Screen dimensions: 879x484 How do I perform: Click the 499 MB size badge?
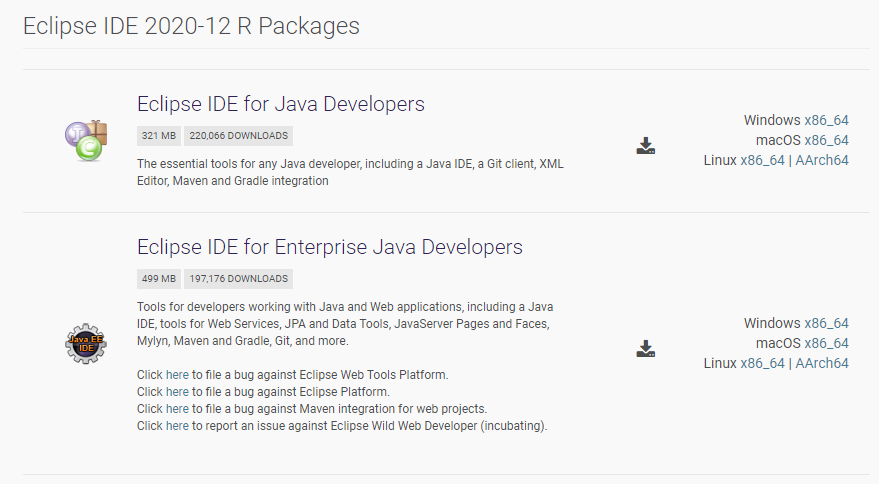pos(159,279)
